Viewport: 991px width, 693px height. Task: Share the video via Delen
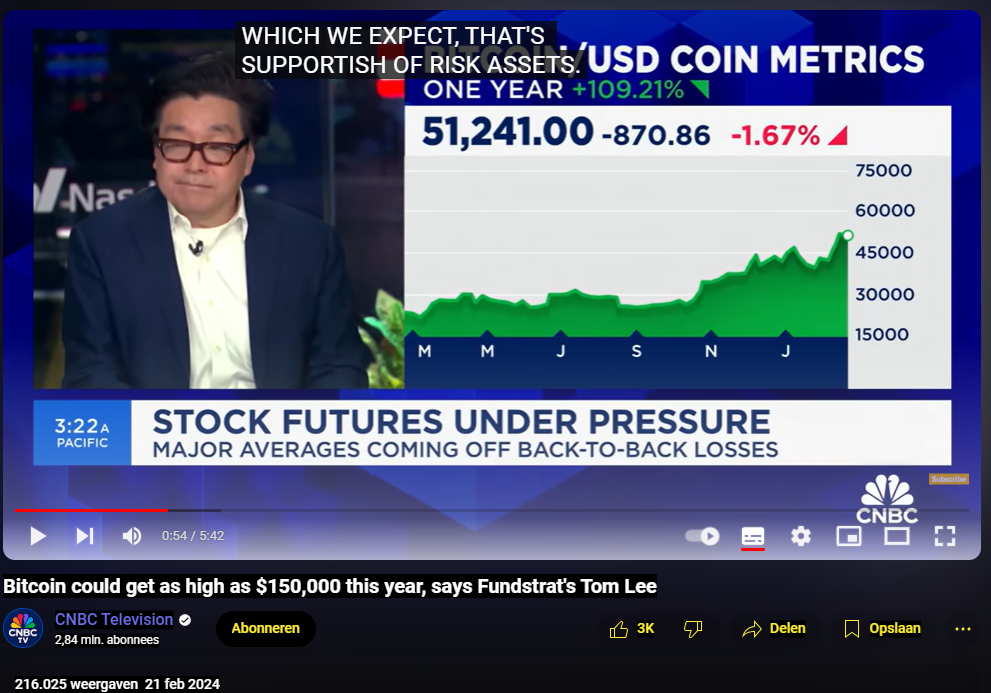774,629
